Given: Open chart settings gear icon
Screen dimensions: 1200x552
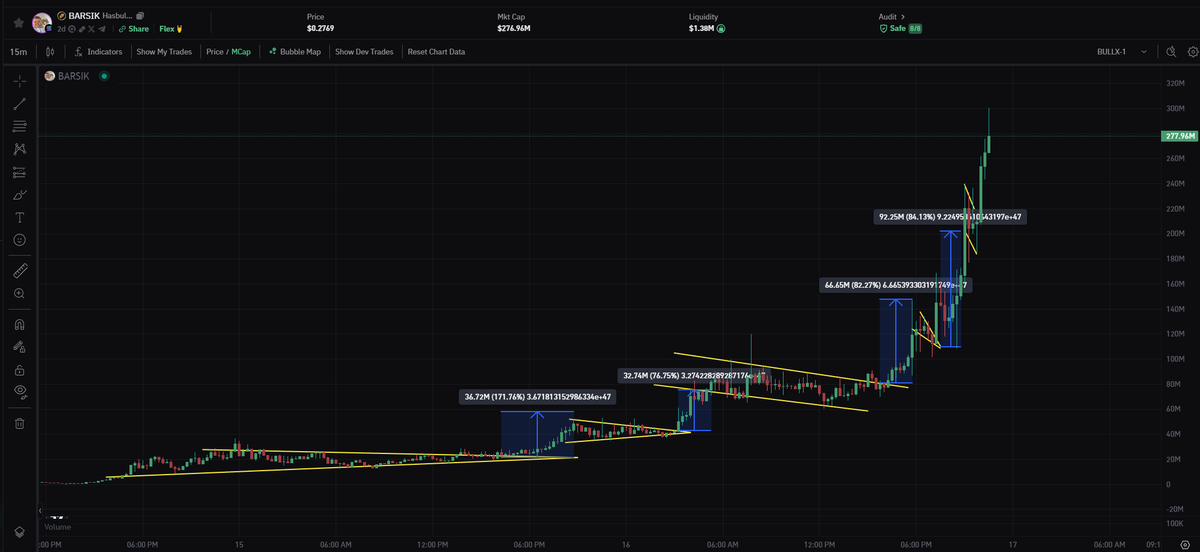Looking at the screenshot, I should [1192, 51].
